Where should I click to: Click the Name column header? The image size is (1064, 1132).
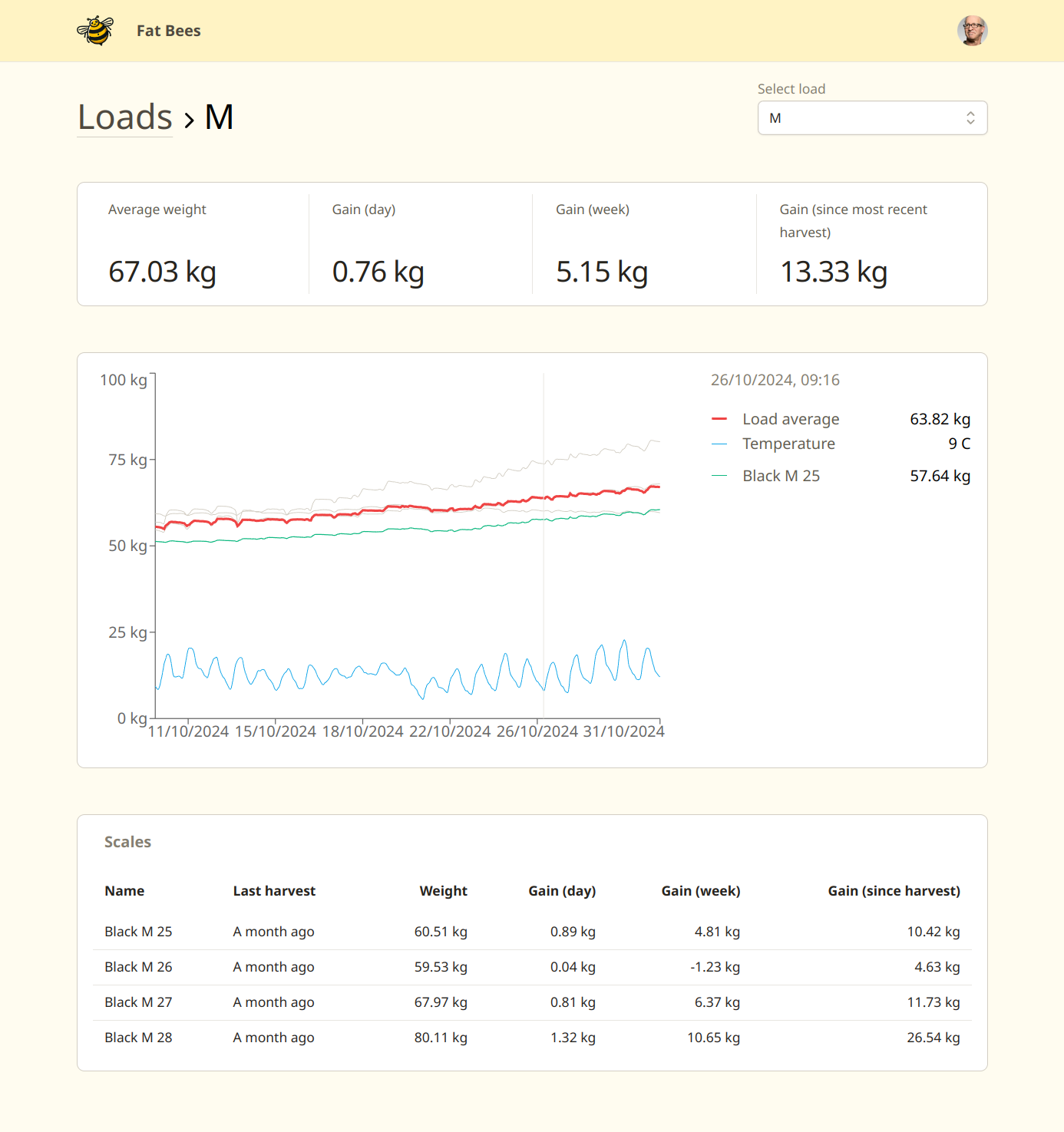[x=124, y=891]
